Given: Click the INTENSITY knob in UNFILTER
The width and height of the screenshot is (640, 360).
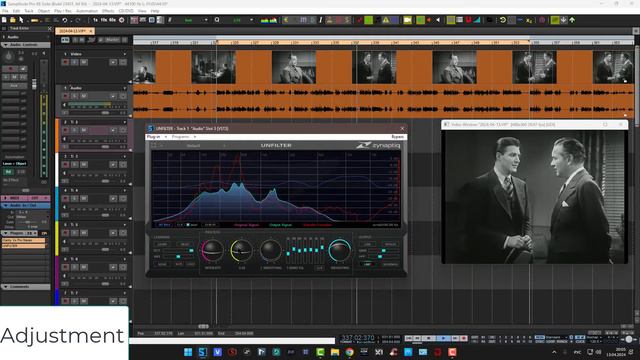Looking at the screenshot, I should pyautogui.click(x=212, y=250).
